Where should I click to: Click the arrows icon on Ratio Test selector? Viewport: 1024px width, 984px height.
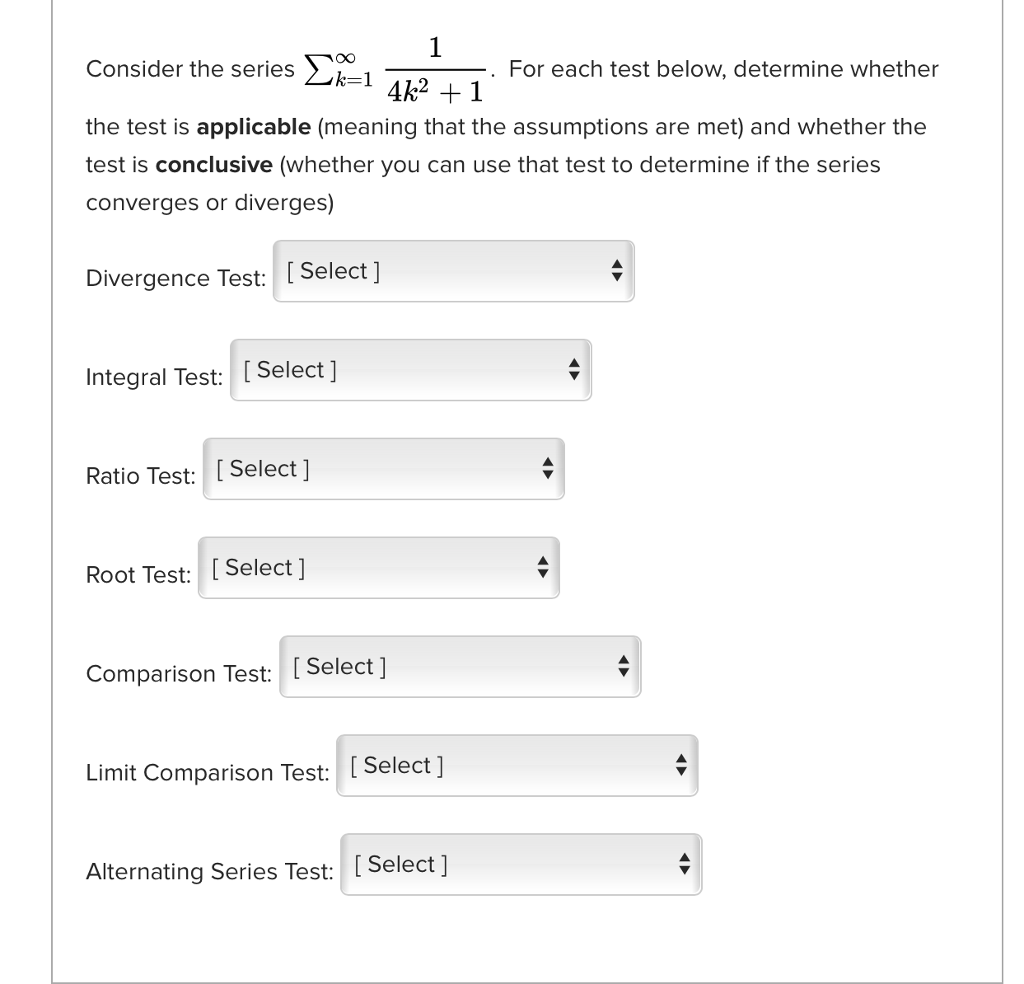[548, 468]
